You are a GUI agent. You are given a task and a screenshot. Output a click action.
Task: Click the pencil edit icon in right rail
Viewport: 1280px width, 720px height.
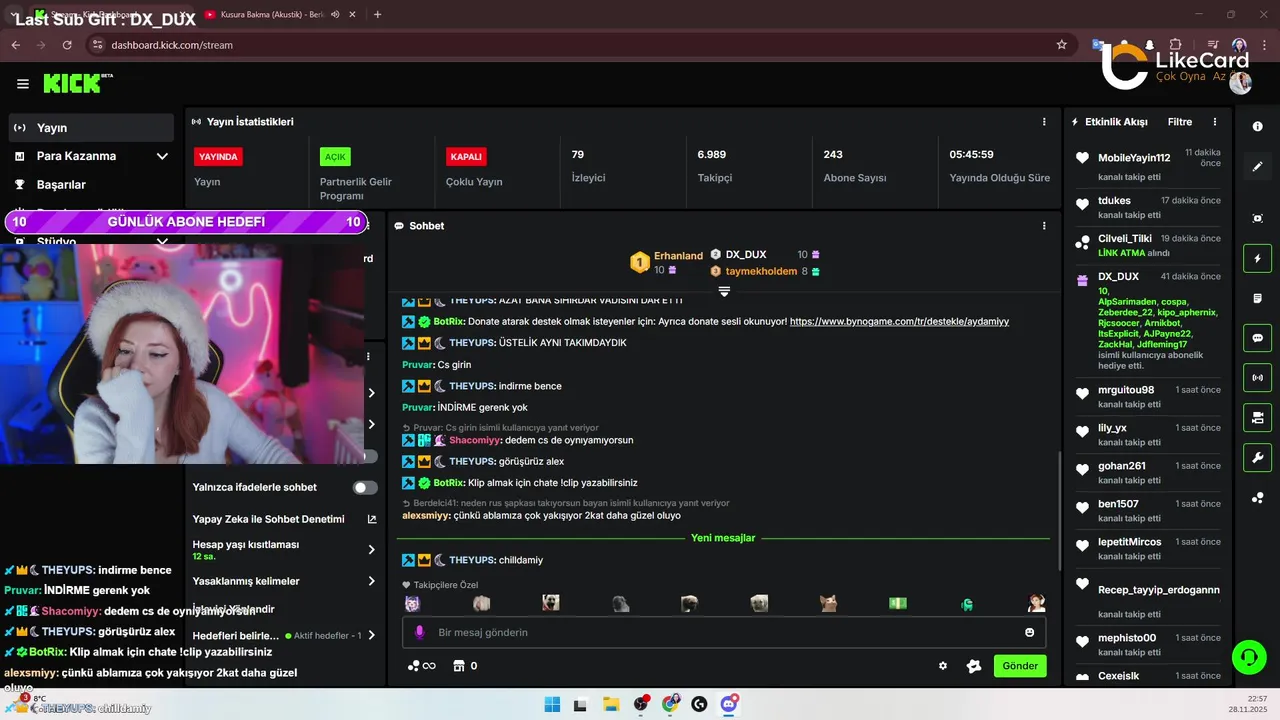(x=1258, y=167)
